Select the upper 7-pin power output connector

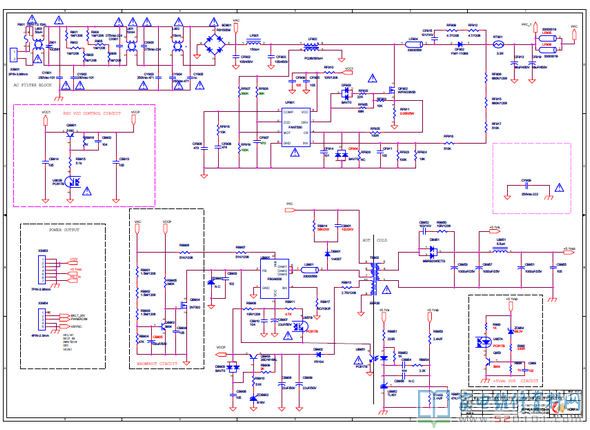(42, 270)
